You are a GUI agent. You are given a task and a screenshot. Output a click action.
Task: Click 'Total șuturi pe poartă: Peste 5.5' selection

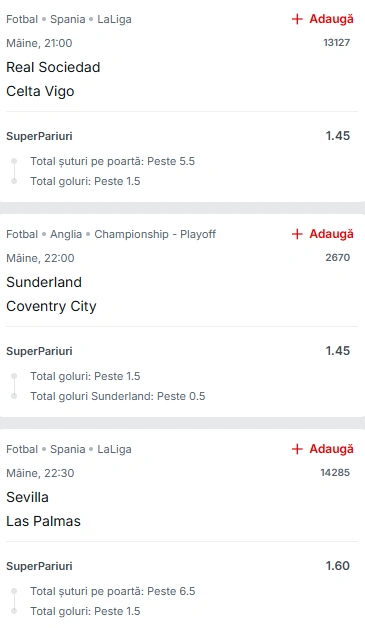(113, 161)
